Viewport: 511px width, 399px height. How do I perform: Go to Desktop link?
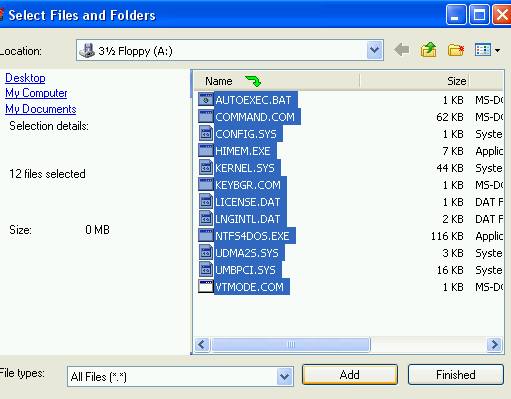(x=25, y=78)
